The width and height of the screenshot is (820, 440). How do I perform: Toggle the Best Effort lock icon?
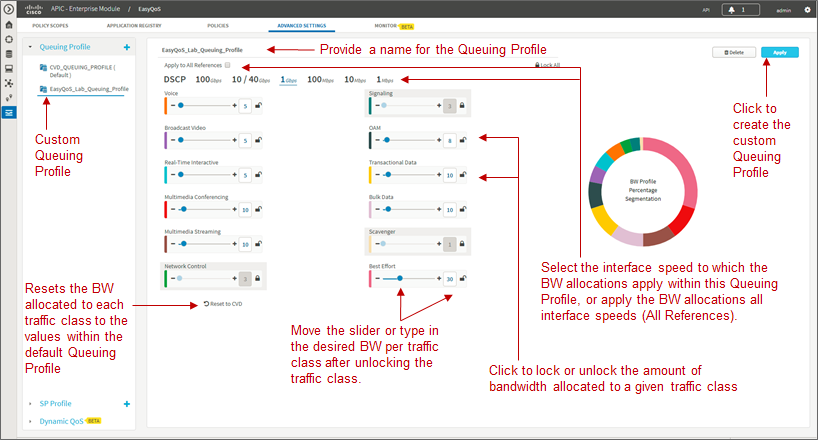click(x=463, y=278)
